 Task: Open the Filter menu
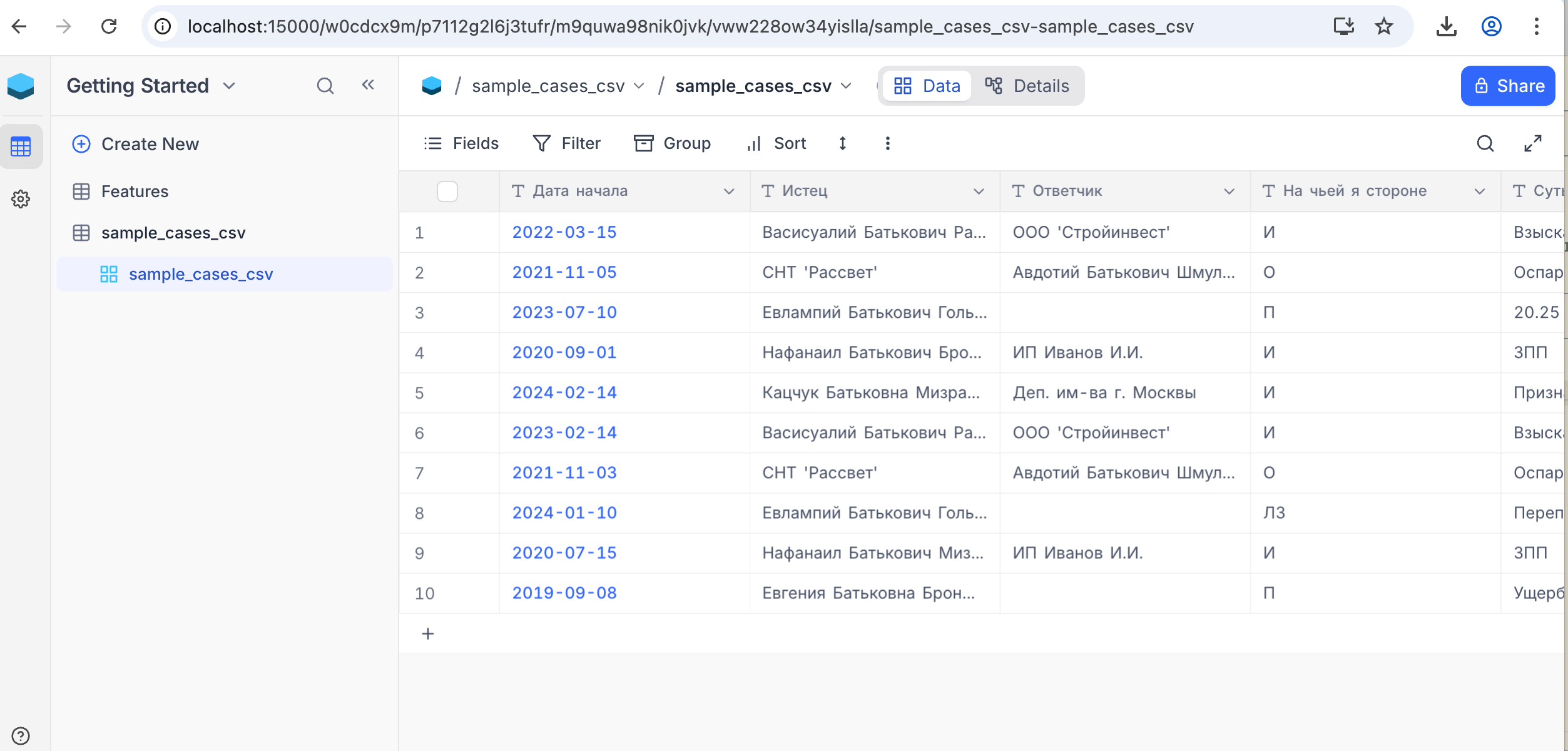[567, 143]
